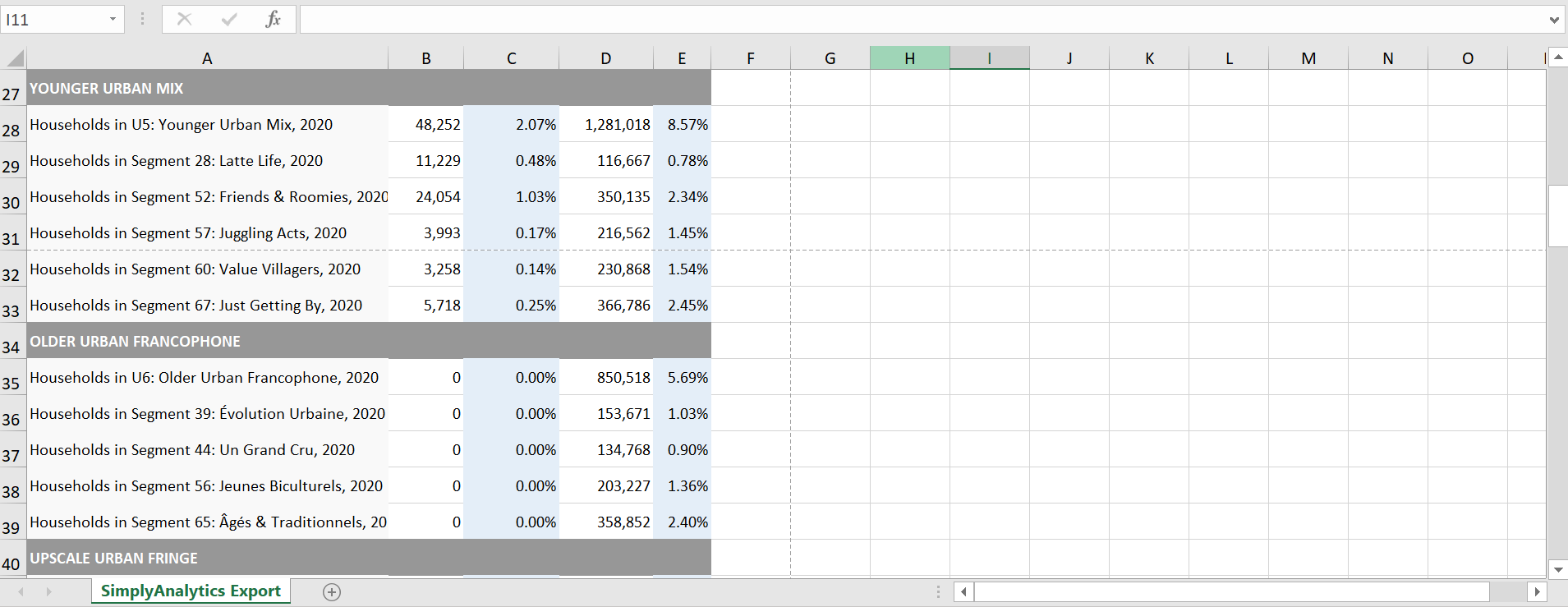Open the Name Box dropdown arrow
The image size is (1568, 607).
point(113,19)
